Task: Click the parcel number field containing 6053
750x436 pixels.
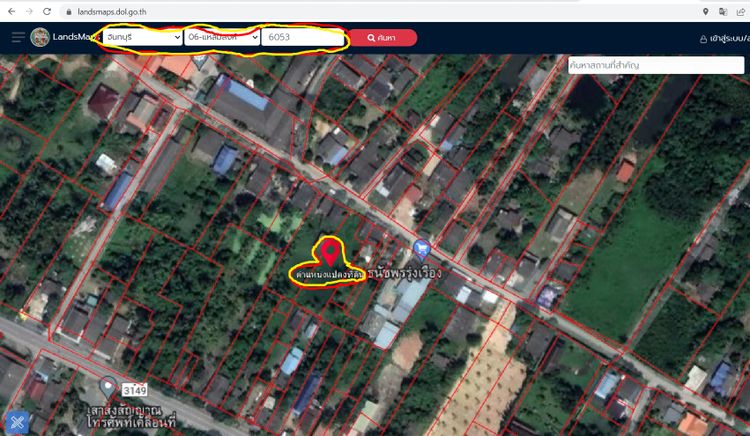Action: point(302,37)
